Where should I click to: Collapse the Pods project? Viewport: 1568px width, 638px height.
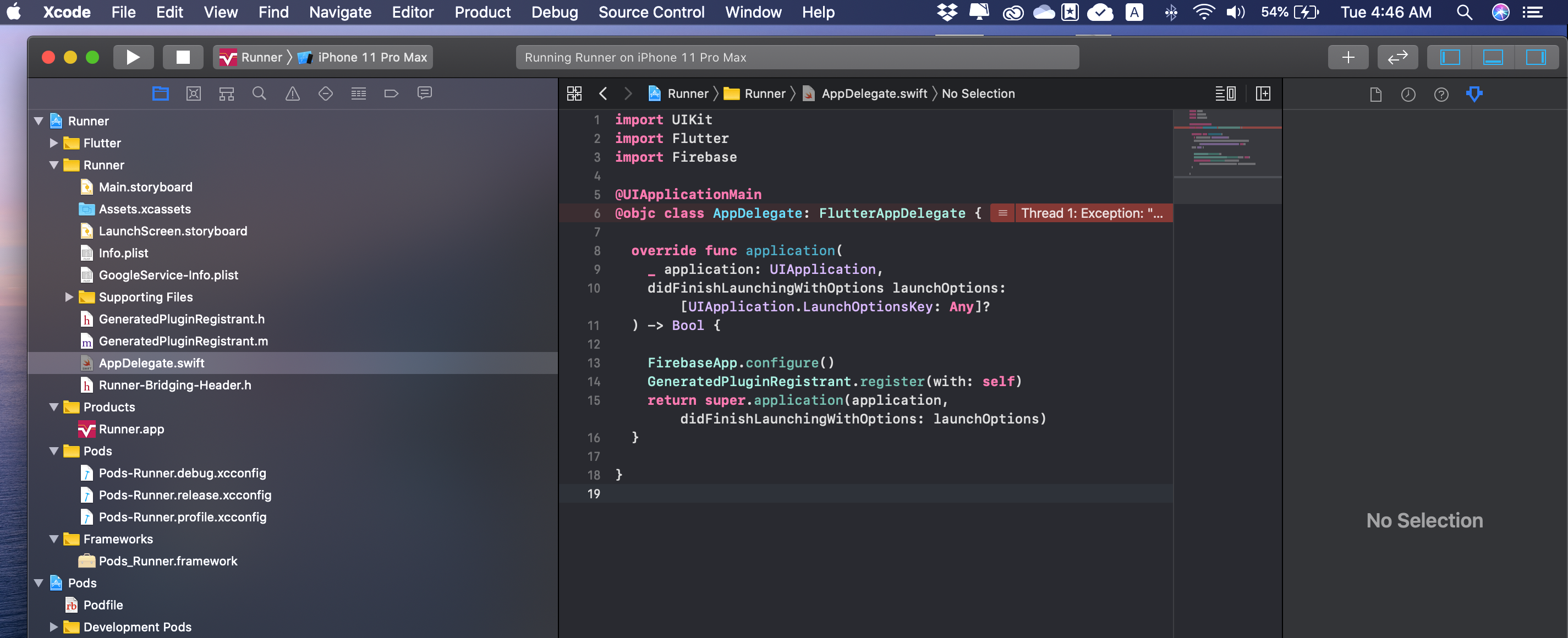click(39, 583)
